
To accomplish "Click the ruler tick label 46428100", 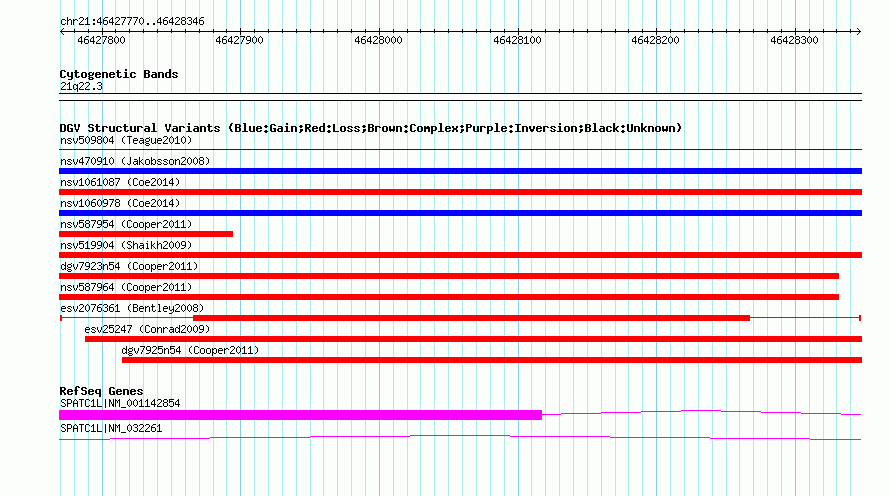I will 518,40.
